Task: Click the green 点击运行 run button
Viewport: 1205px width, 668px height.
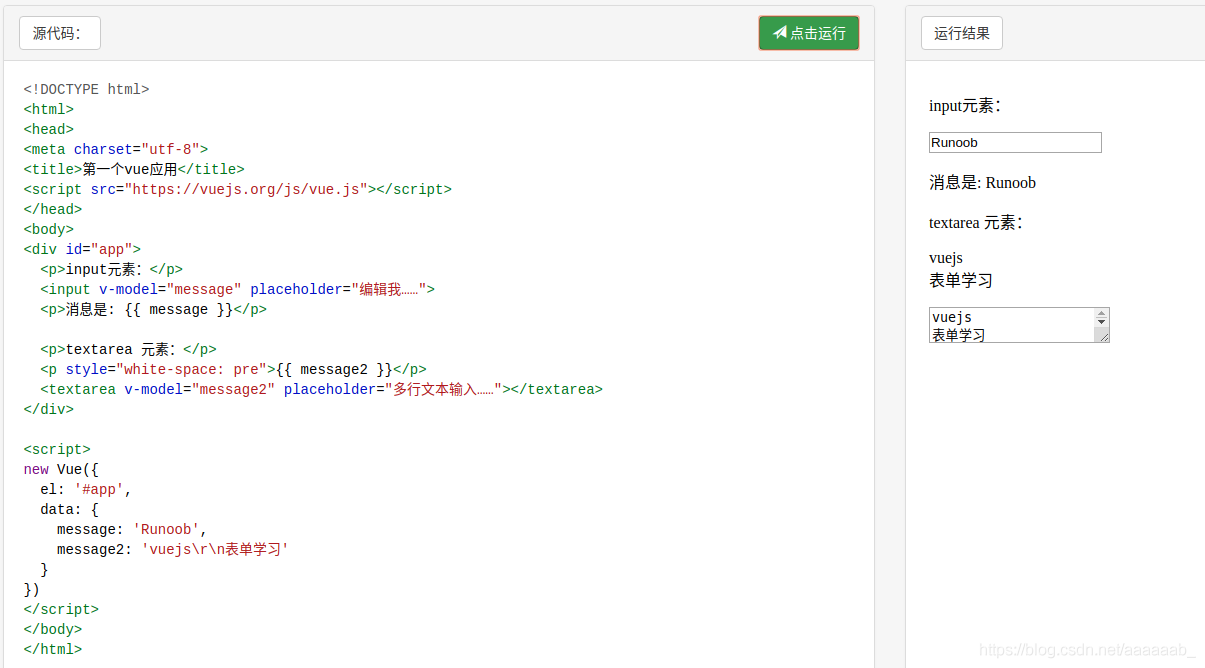Action: point(809,33)
